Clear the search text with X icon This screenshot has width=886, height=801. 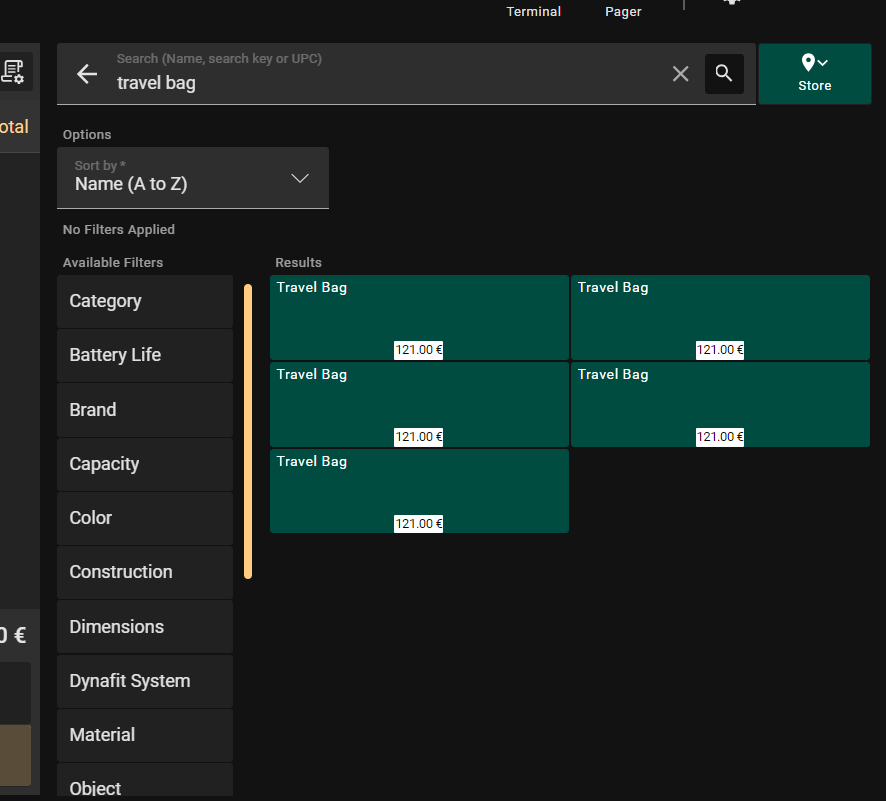pyautogui.click(x=681, y=74)
